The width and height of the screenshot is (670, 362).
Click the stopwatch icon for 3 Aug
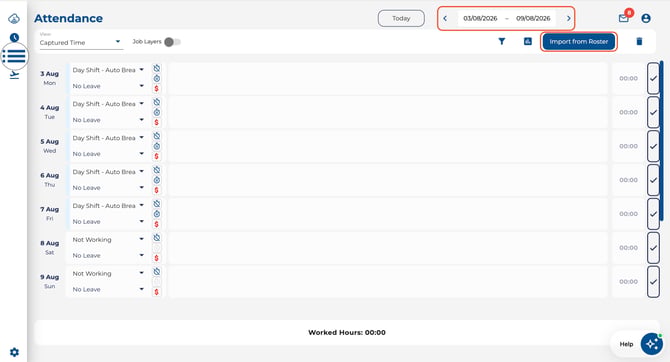click(x=157, y=79)
